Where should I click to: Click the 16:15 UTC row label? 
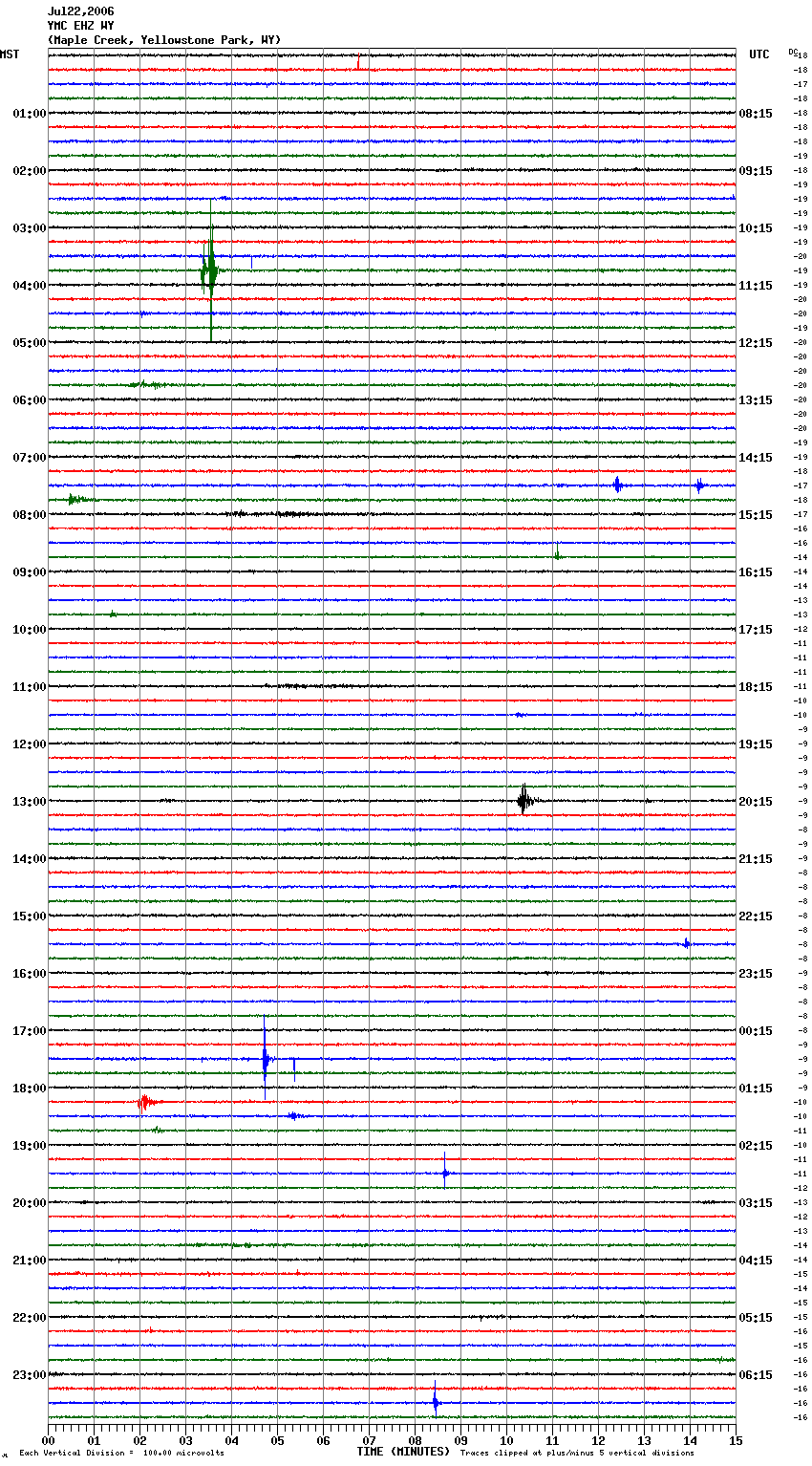756,571
